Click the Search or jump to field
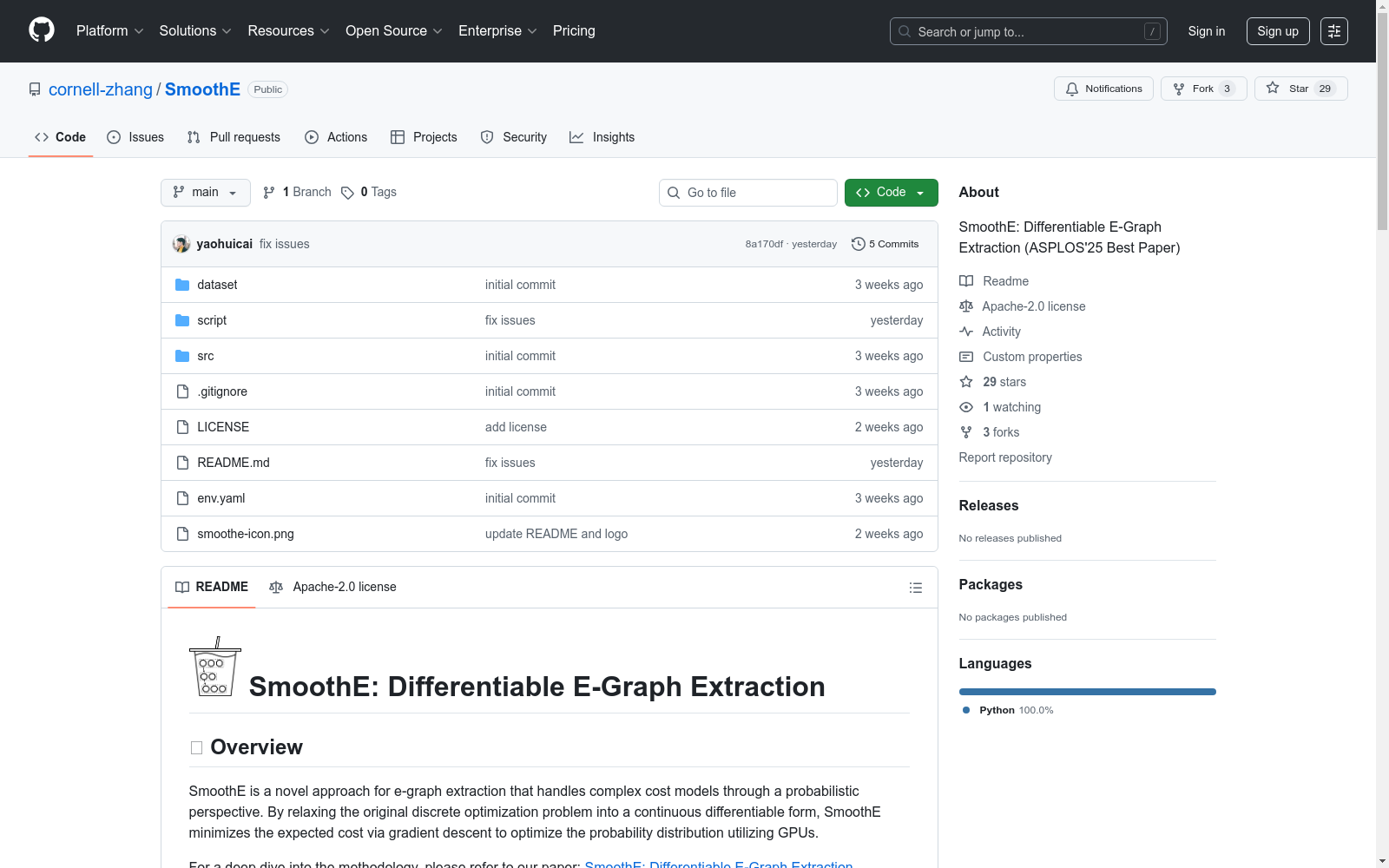Viewport: 1389px width, 868px height. point(1028,31)
